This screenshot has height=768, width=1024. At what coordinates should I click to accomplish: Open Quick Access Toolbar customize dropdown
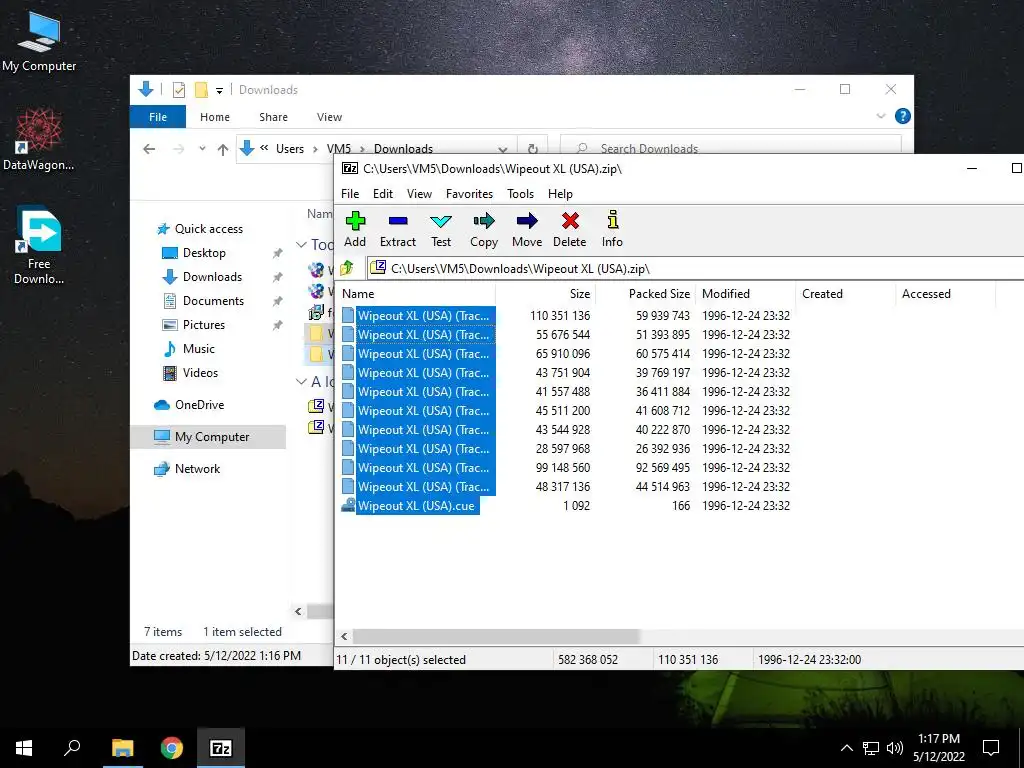pyautogui.click(x=219, y=90)
